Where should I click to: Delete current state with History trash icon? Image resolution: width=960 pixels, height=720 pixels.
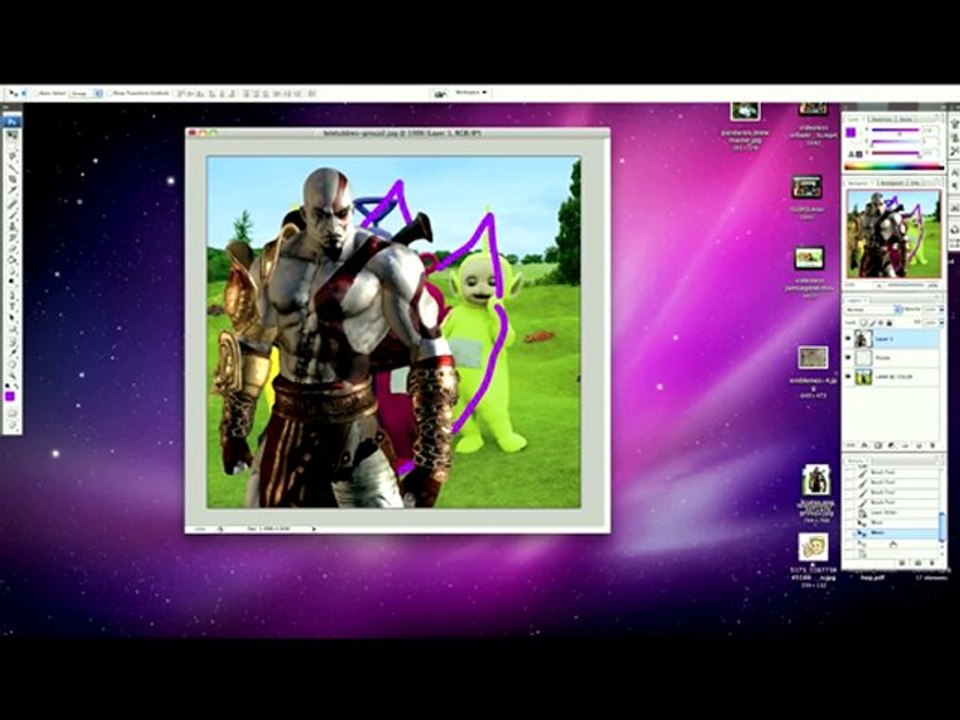(932, 562)
